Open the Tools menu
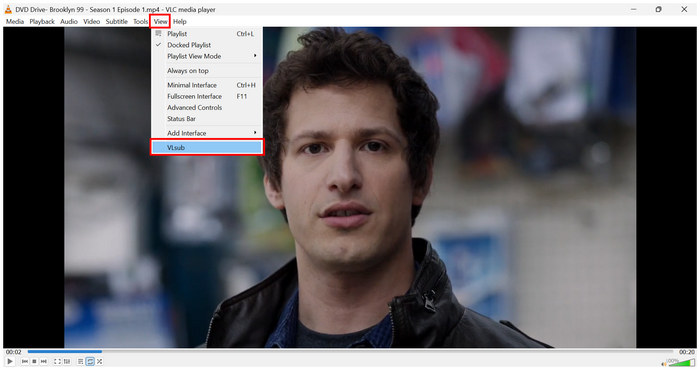This screenshot has height=370, width=700. [x=140, y=21]
